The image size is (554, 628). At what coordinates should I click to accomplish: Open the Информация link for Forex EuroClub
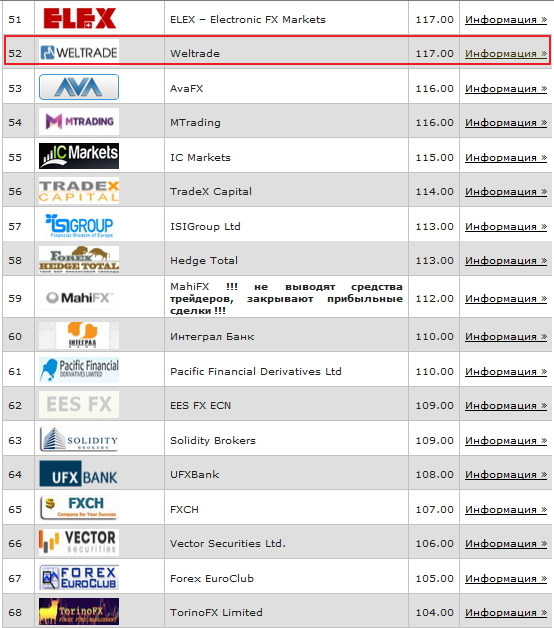click(x=506, y=578)
